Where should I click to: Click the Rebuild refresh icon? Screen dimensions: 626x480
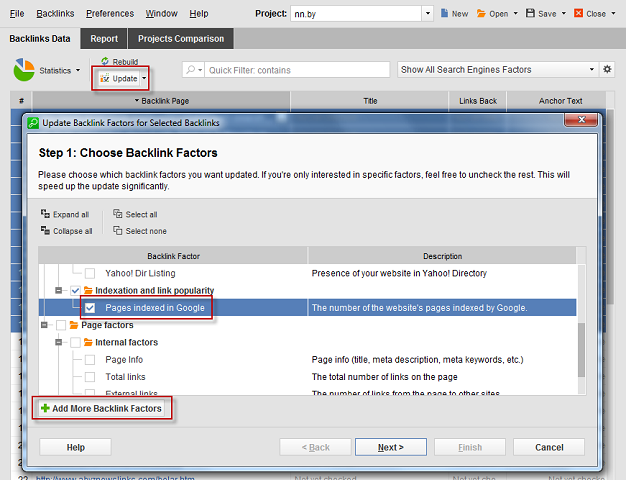pyautogui.click(x=105, y=61)
